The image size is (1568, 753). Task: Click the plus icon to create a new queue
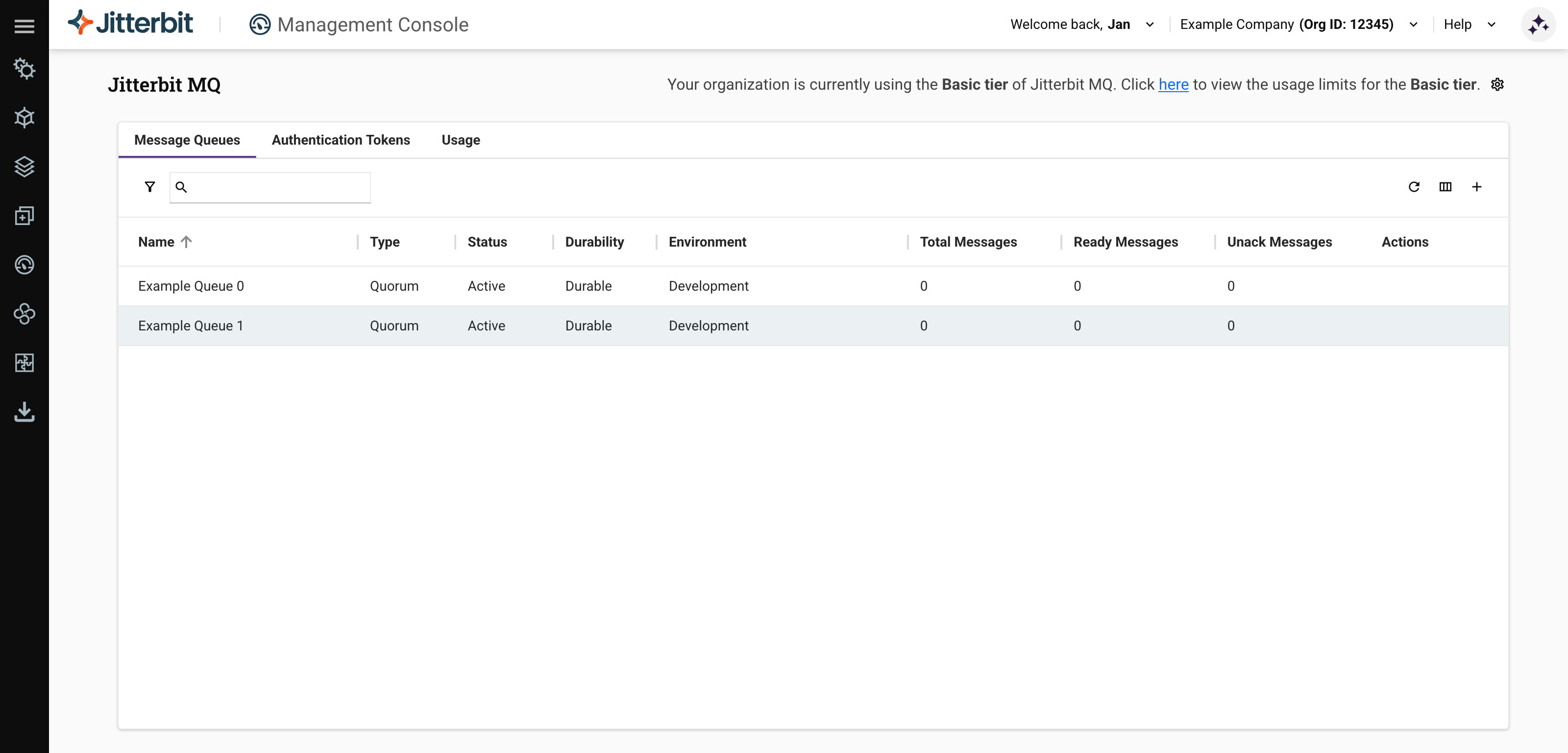click(x=1477, y=187)
